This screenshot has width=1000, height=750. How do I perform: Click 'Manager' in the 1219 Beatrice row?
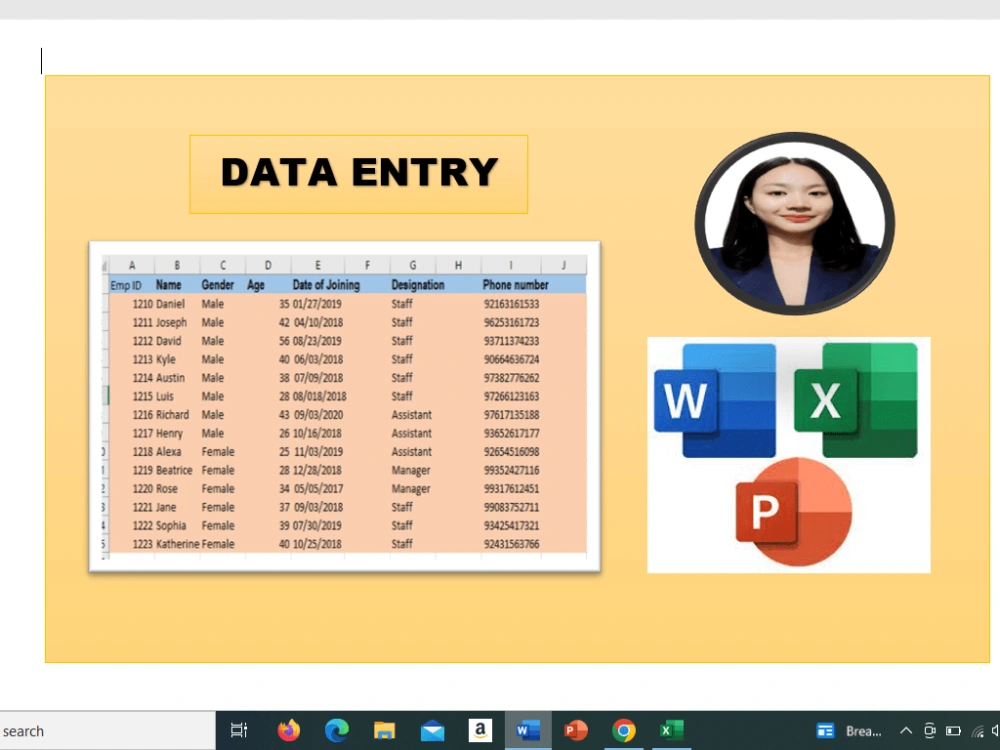[411, 471]
